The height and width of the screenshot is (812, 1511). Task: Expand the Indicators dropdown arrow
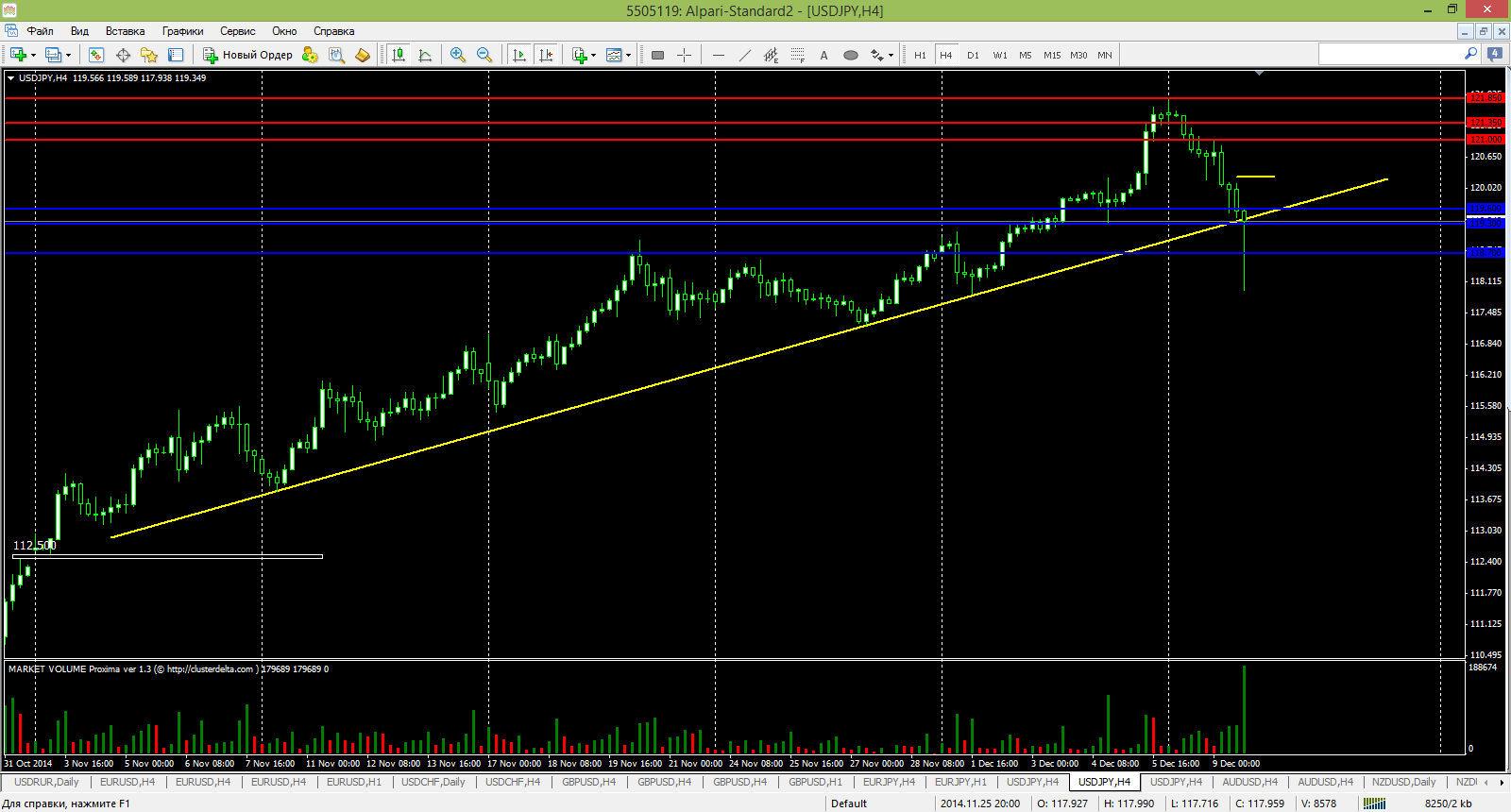pyautogui.click(x=593, y=55)
